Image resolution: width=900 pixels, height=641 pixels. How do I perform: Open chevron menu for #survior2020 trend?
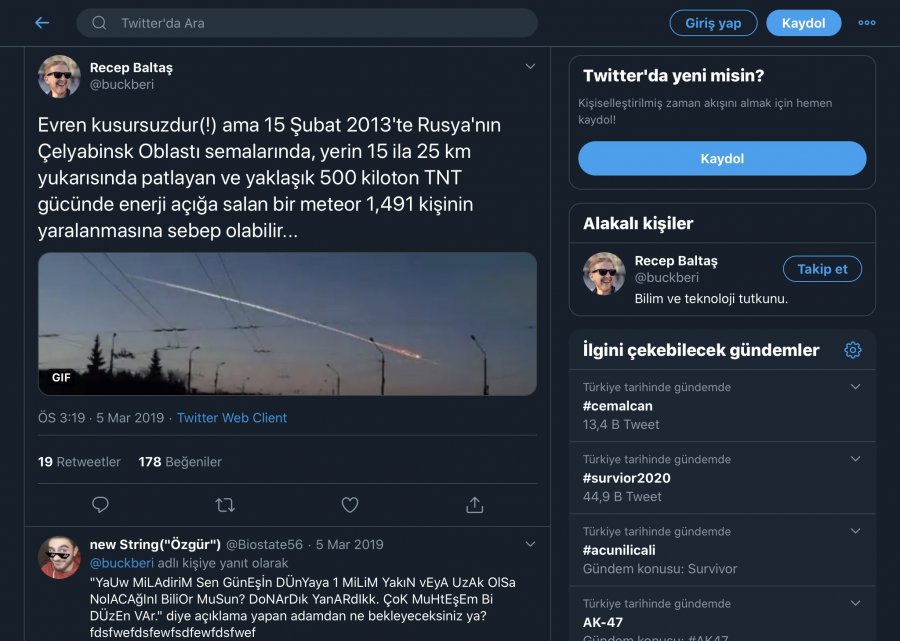point(855,459)
